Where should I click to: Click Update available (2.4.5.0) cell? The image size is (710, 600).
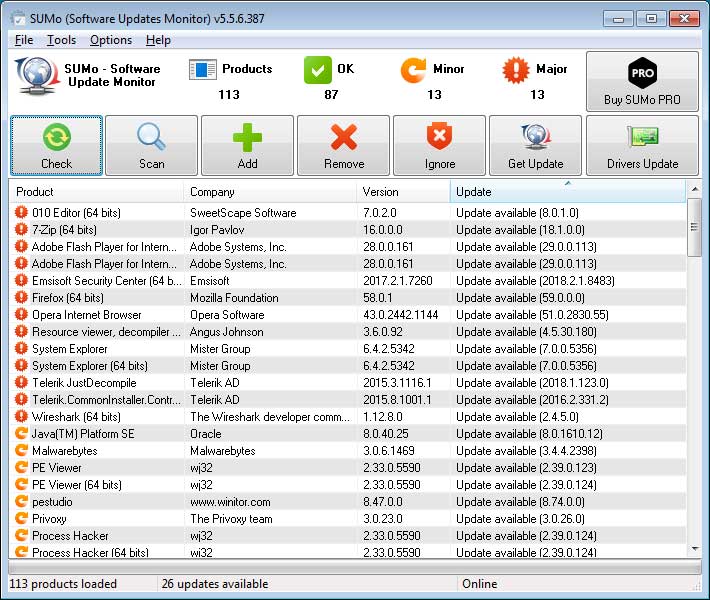pos(517,417)
